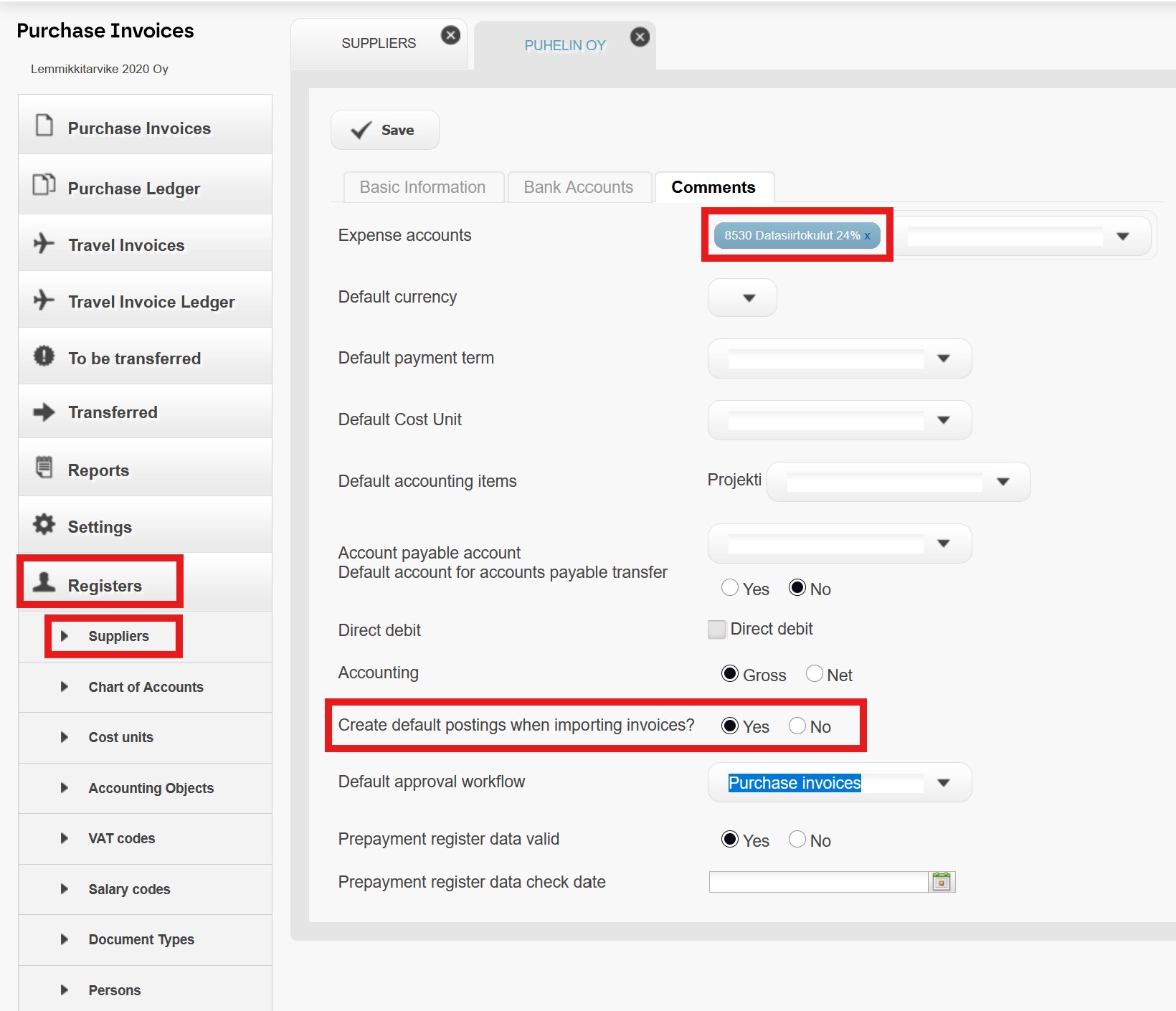Viewport: 1176px width, 1011px height.
Task: Click the To be transferred alert icon
Action: (44, 356)
